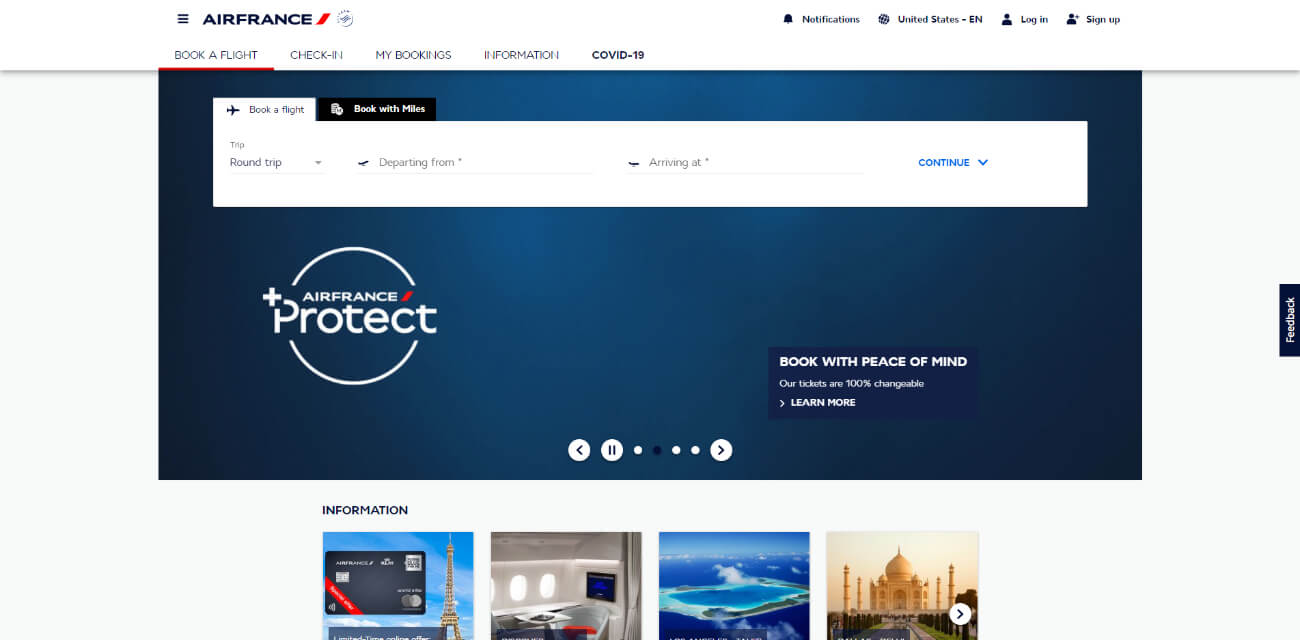Go to My Bookings
1300x640 pixels.
413,55
